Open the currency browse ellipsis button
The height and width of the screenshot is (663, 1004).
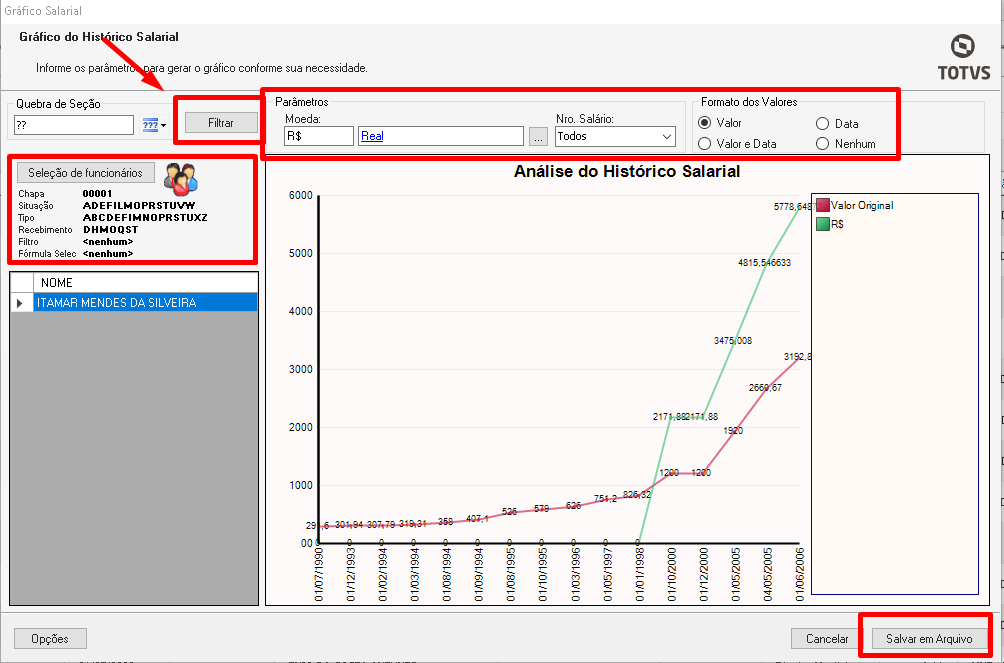538,136
